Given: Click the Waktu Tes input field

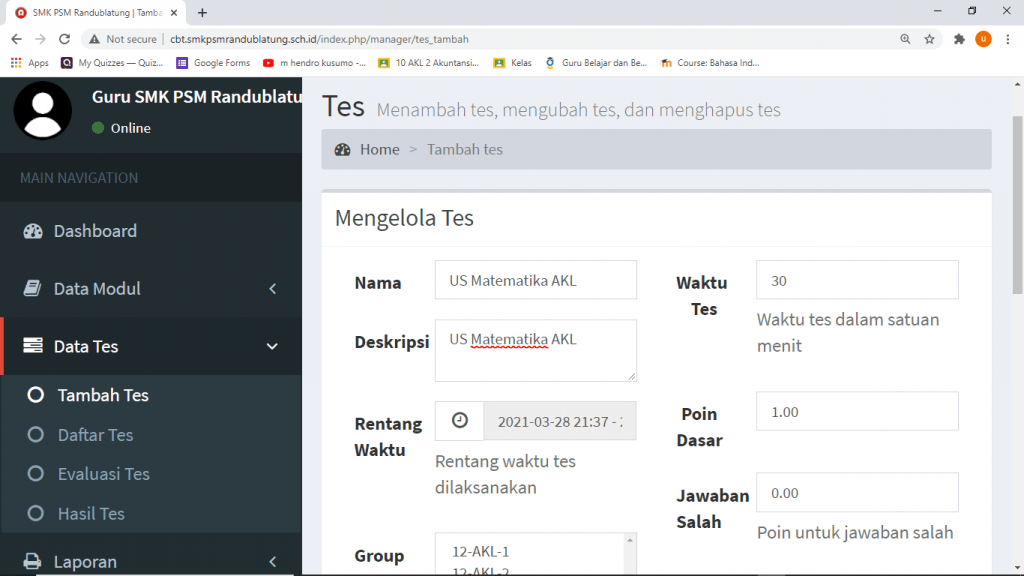Looking at the screenshot, I should click(x=857, y=280).
